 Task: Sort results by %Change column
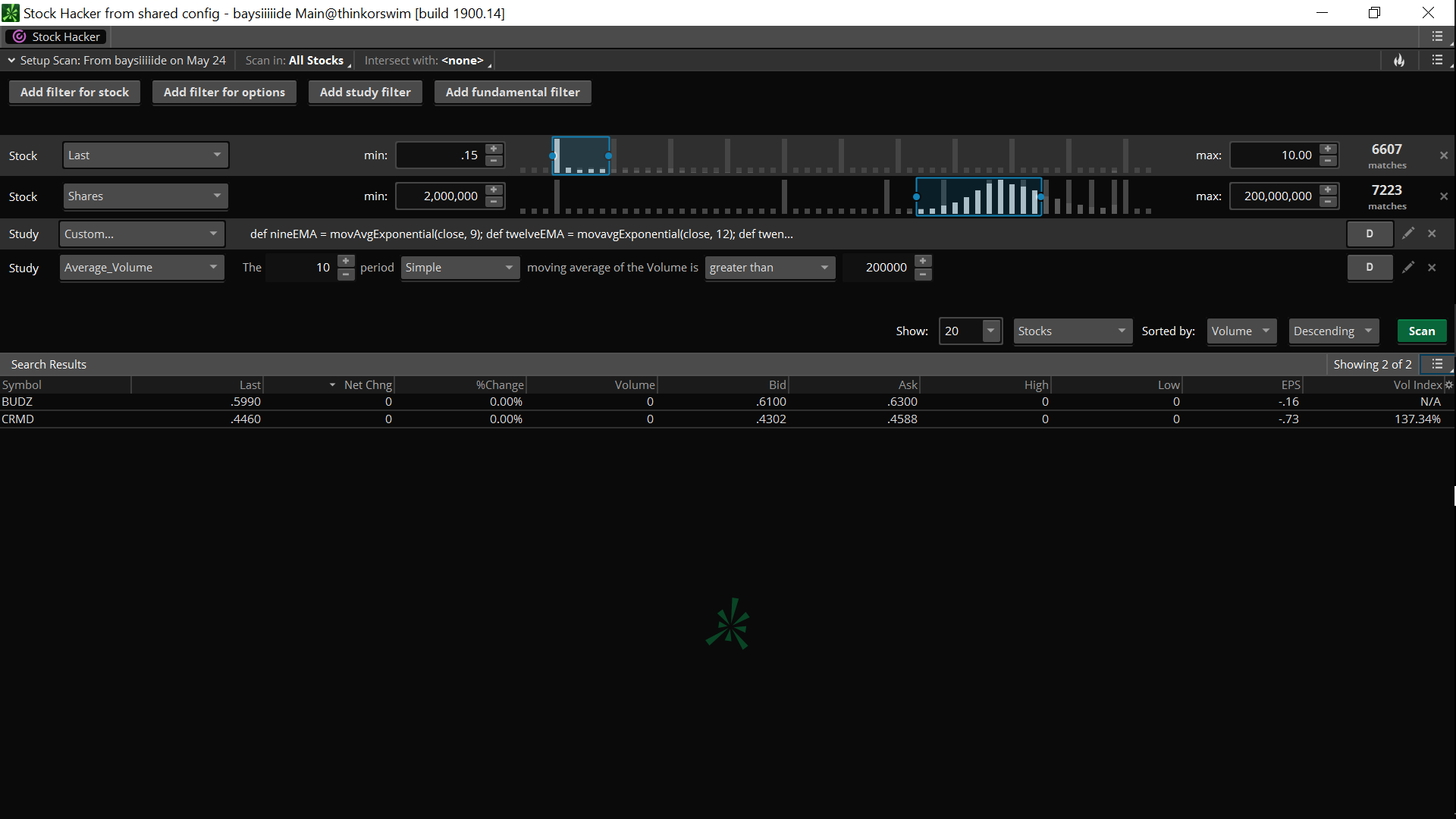(x=460, y=385)
